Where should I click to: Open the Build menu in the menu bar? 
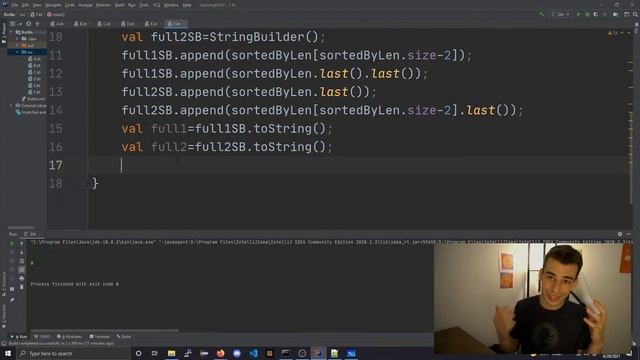point(120,5)
